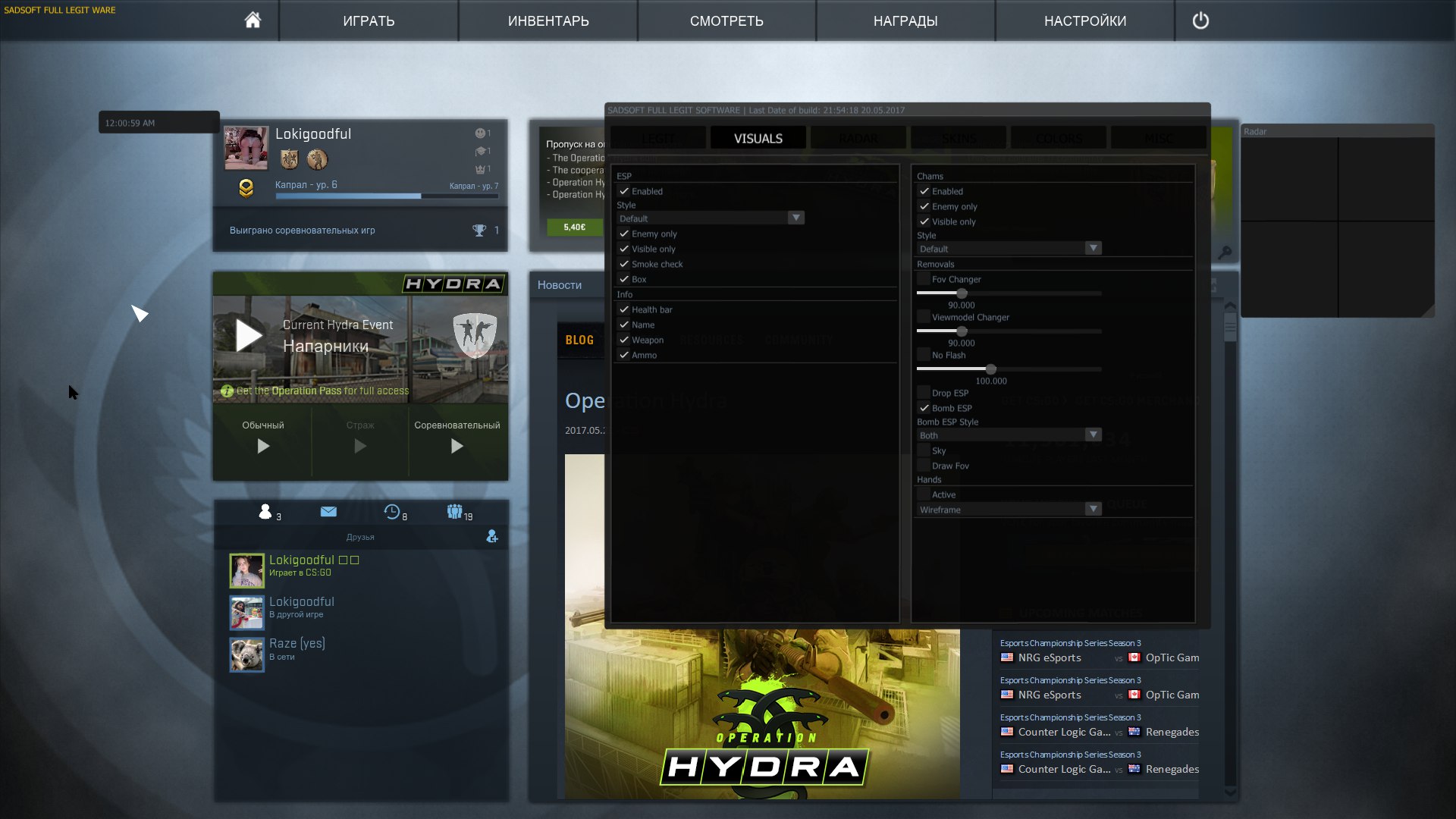Adjust the Fov Changer slider handle

pos(962,293)
